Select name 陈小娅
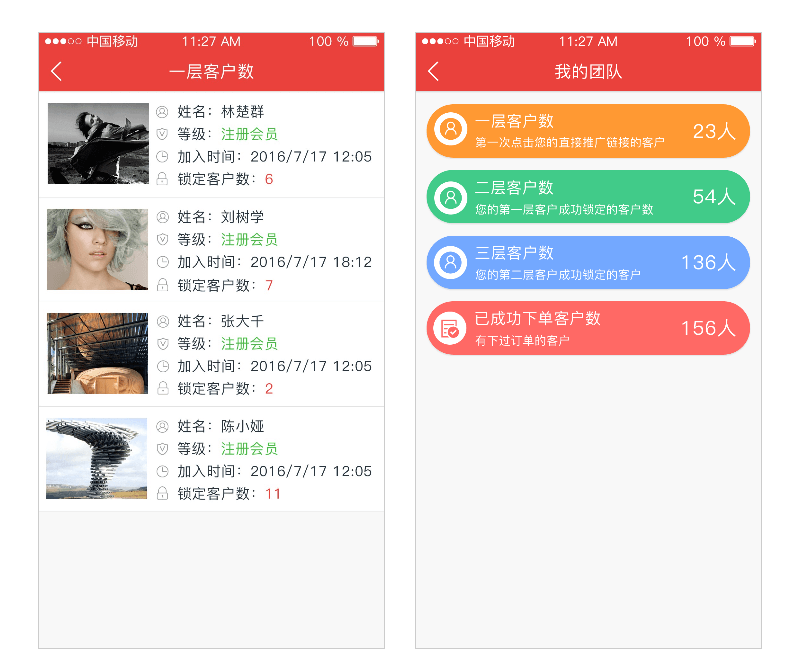Screen dimensions: 800x651 pyautogui.click(x=242, y=427)
